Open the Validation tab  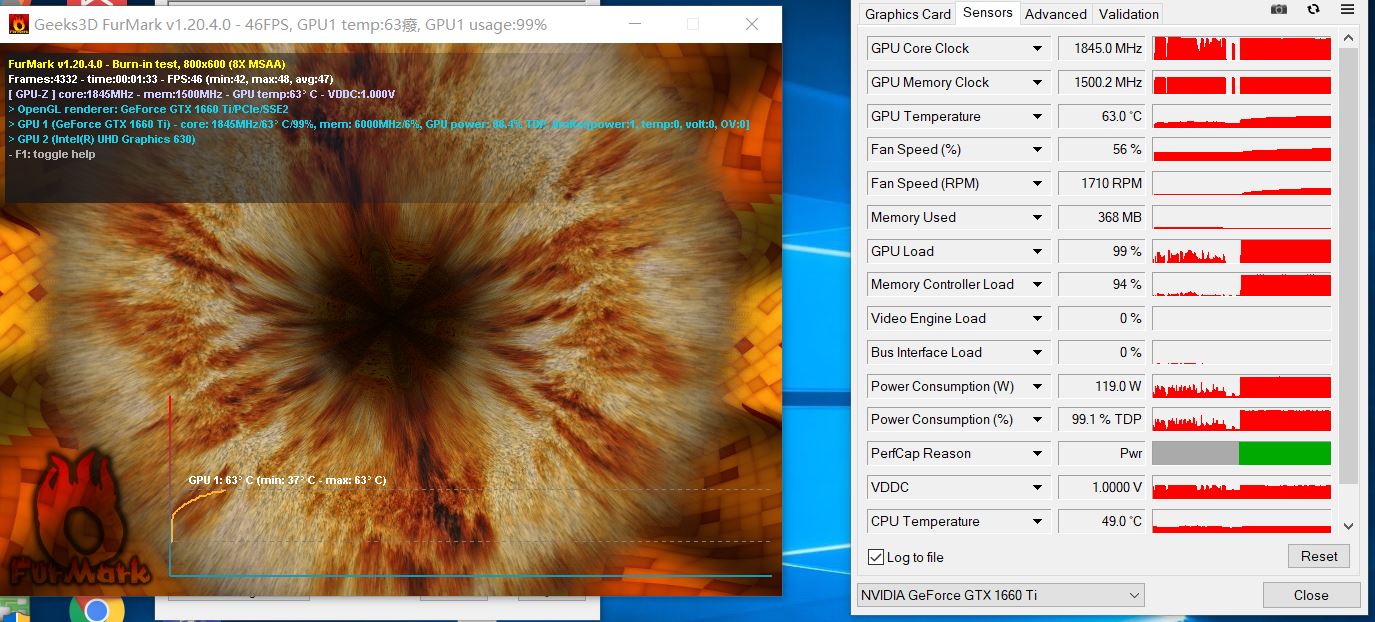[x=1128, y=14]
